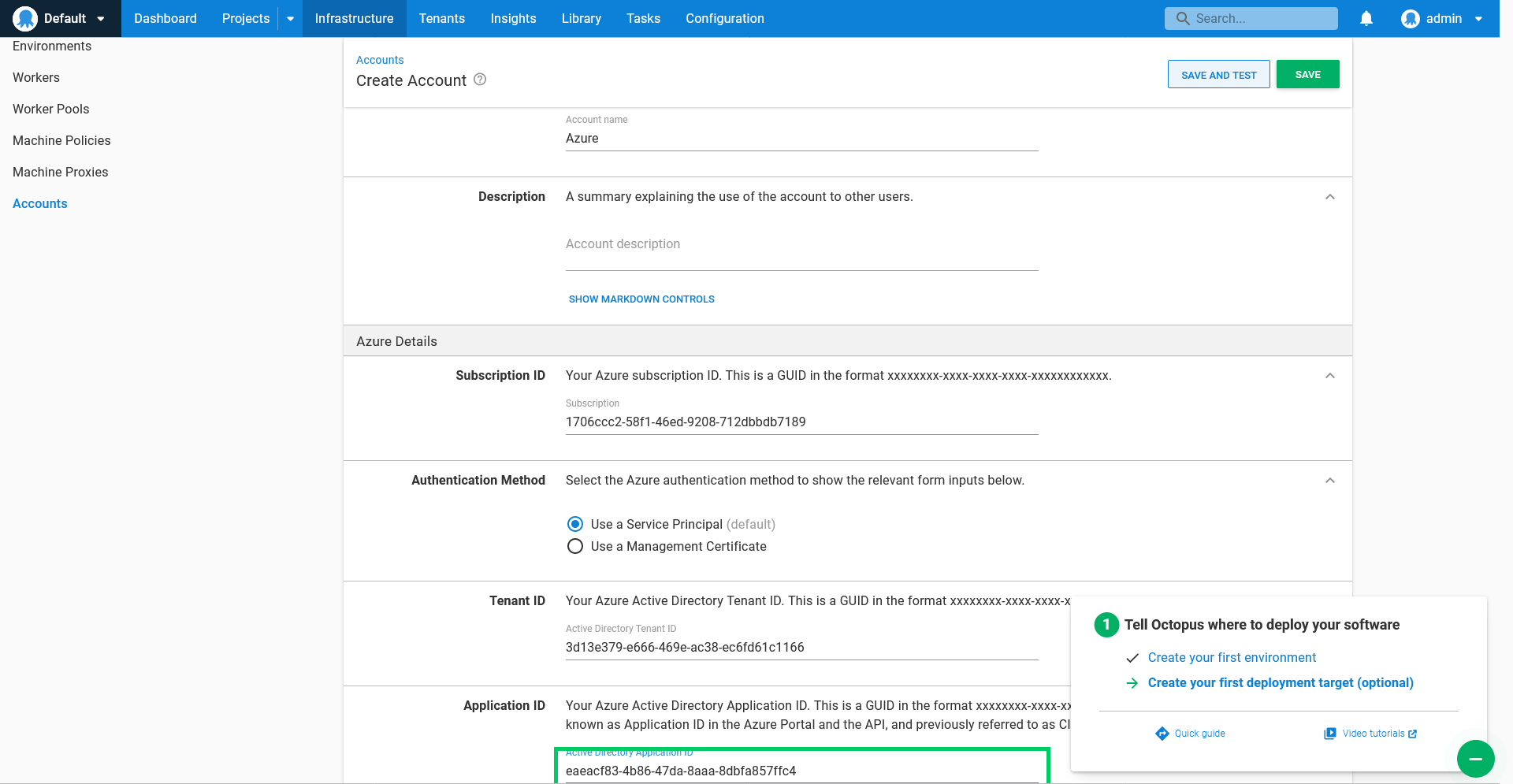
Task: Click the Video tutorials play icon
Action: point(1330,734)
